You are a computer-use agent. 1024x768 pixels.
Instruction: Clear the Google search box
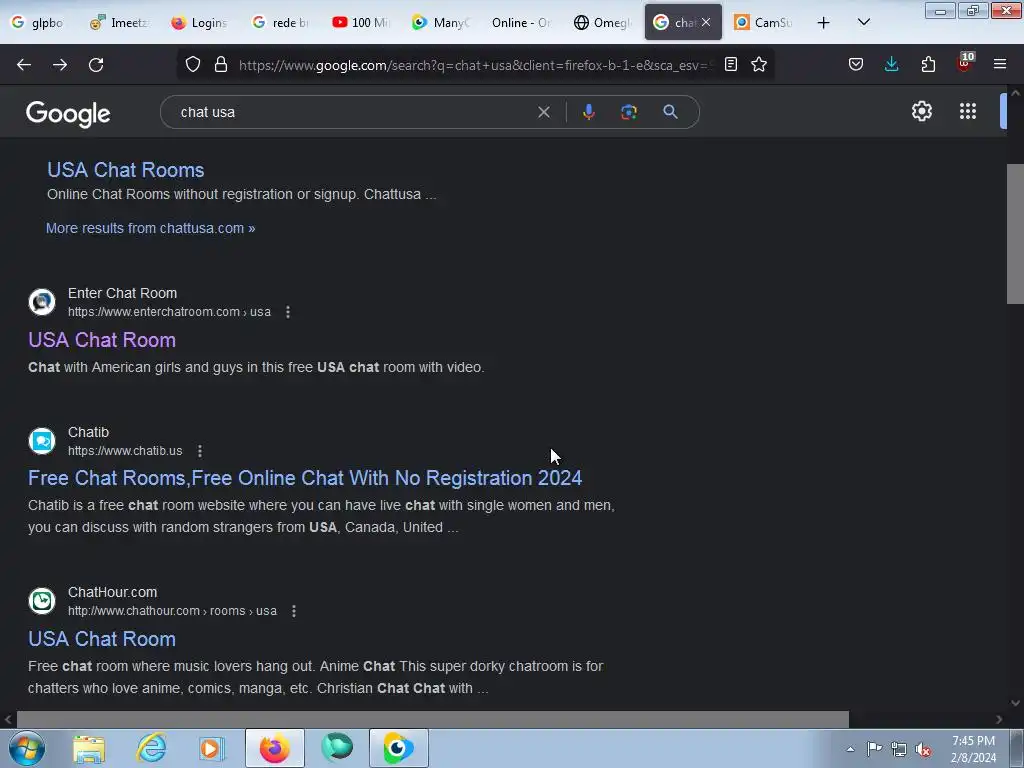click(543, 112)
